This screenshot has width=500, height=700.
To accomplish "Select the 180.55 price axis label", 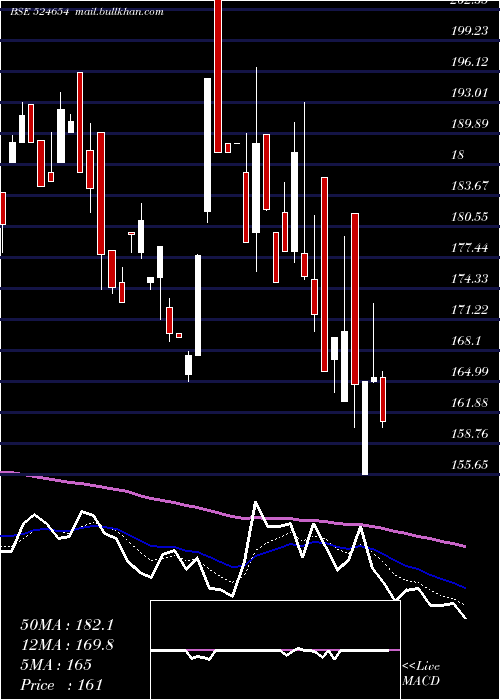I will 470,217.
